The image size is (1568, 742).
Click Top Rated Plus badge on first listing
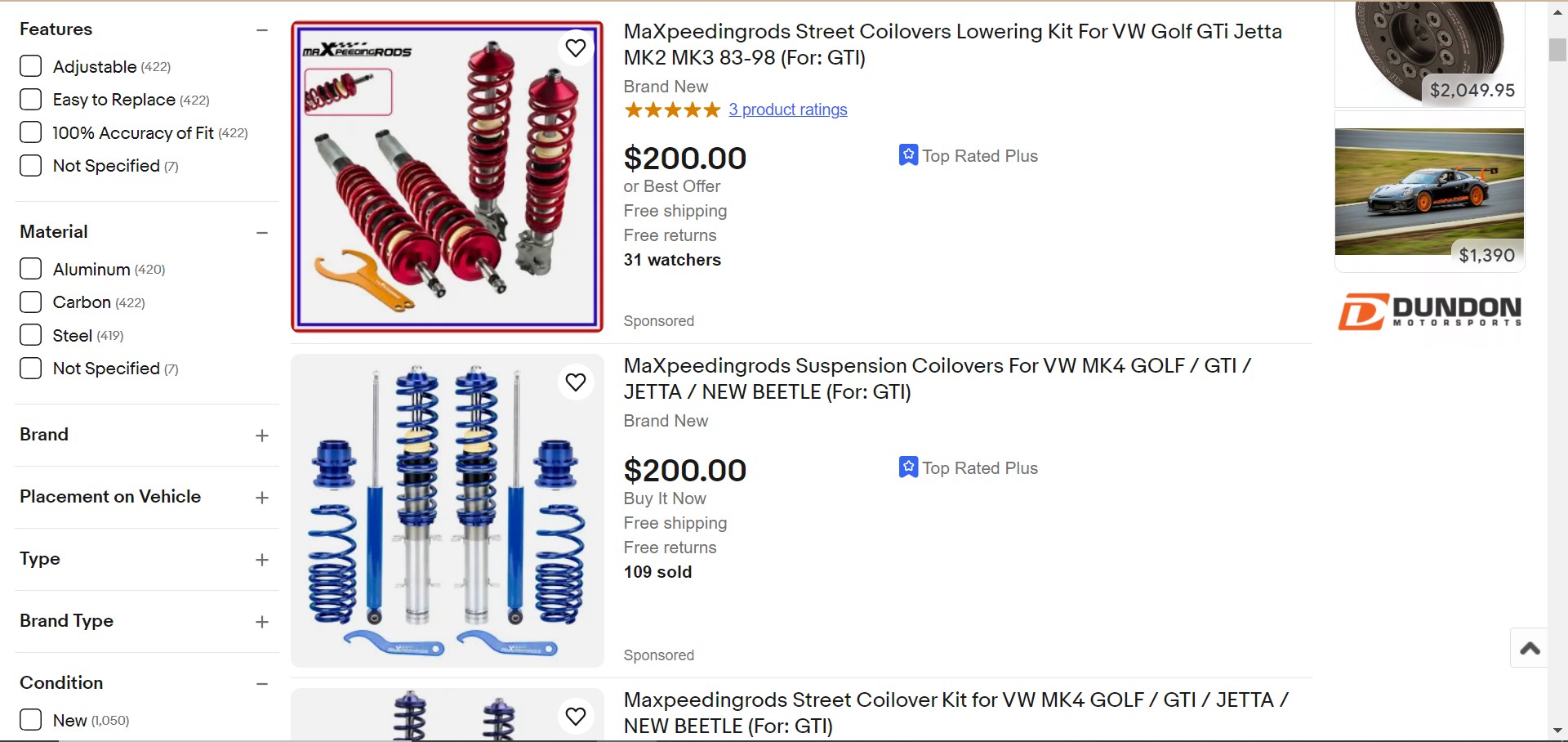pyautogui.click(x=969, y=155)
